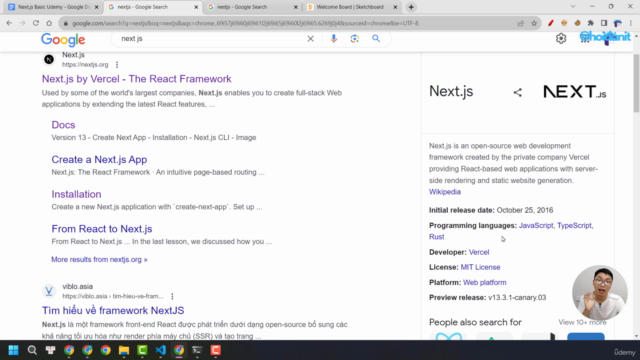Share the Next.js knowledge panel

click(x=518, y=93)
